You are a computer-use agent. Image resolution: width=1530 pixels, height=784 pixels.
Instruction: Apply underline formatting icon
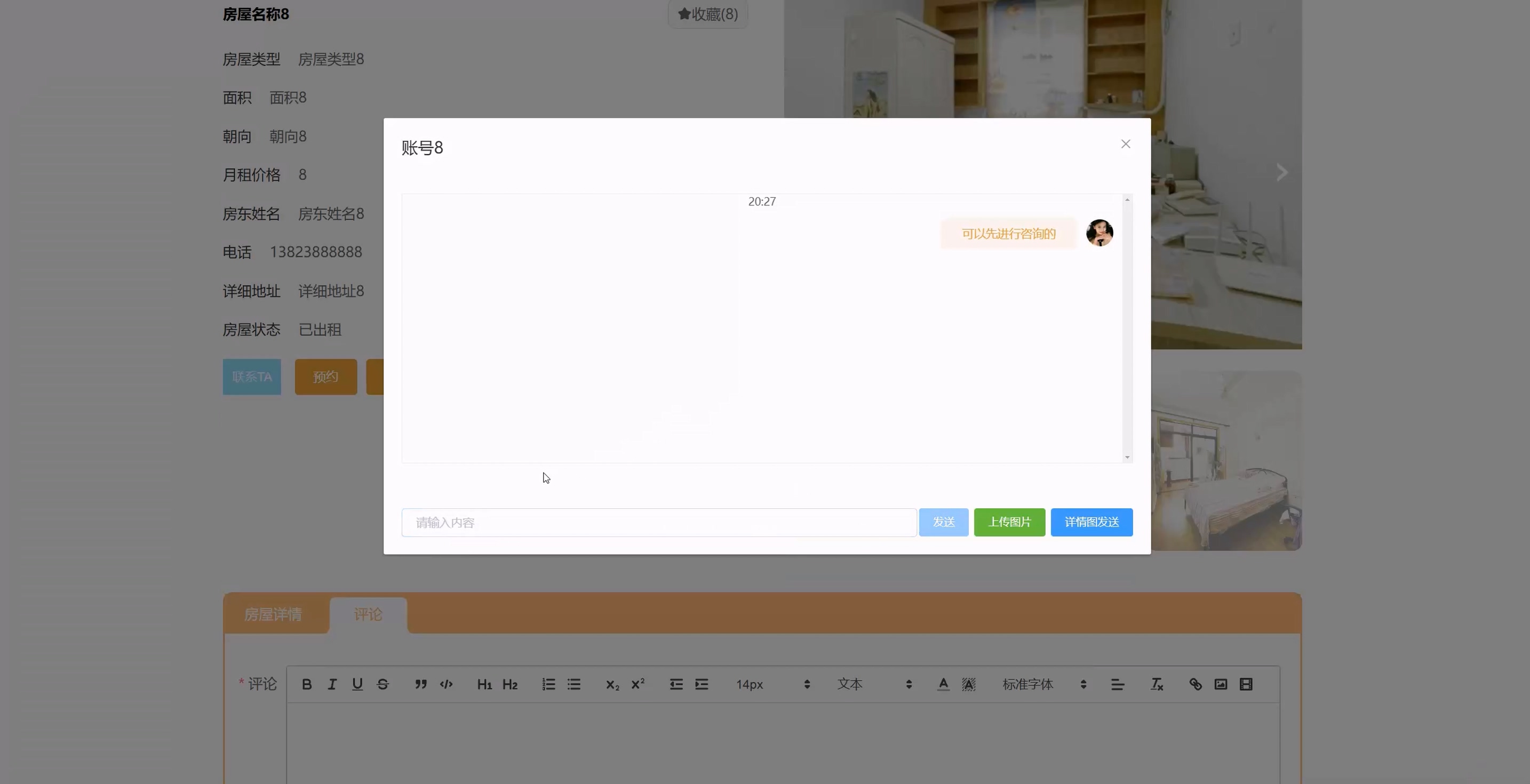tap(357, 684)
